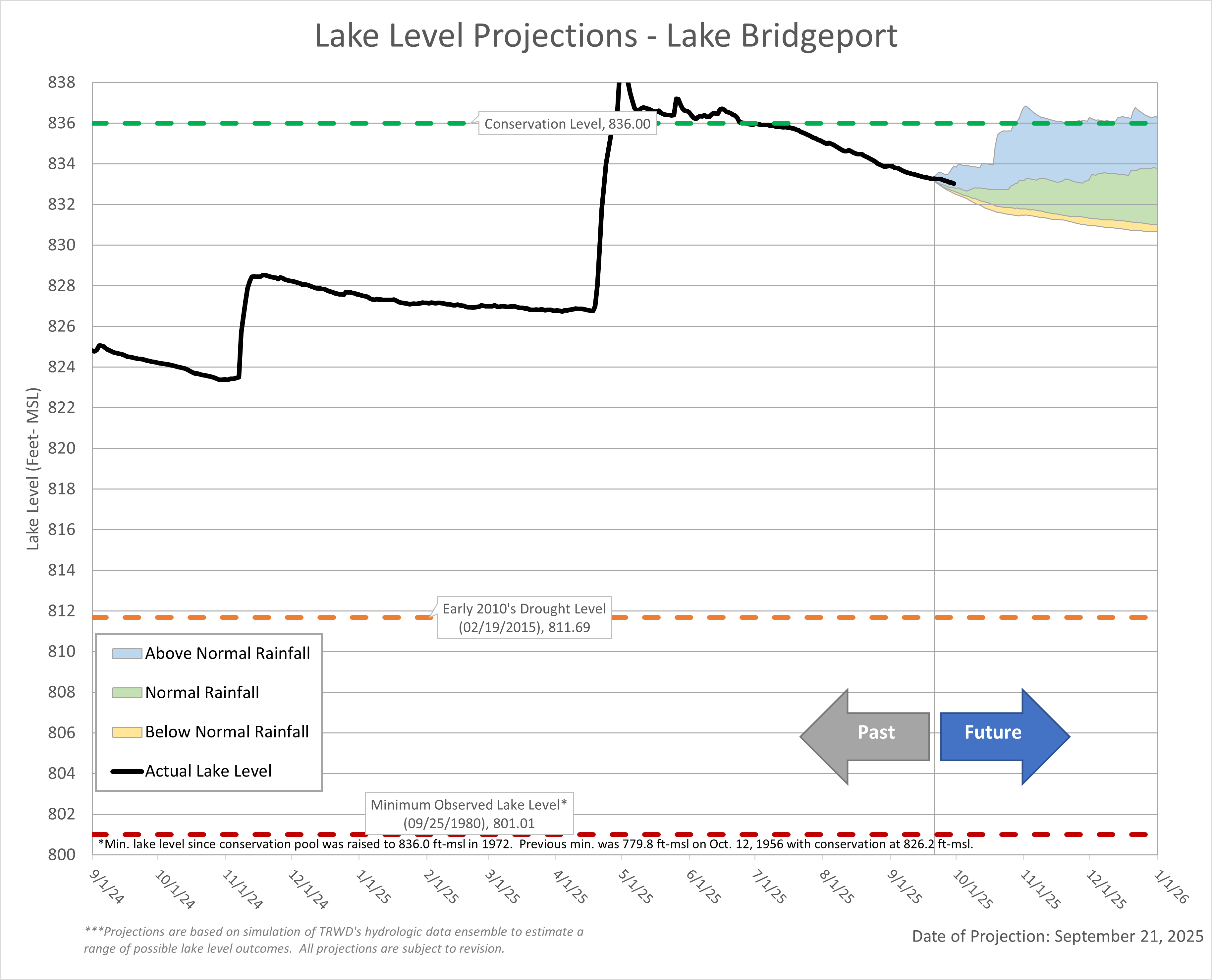
Task: Click the 836 y-axis value label
Action: point(62,123)
